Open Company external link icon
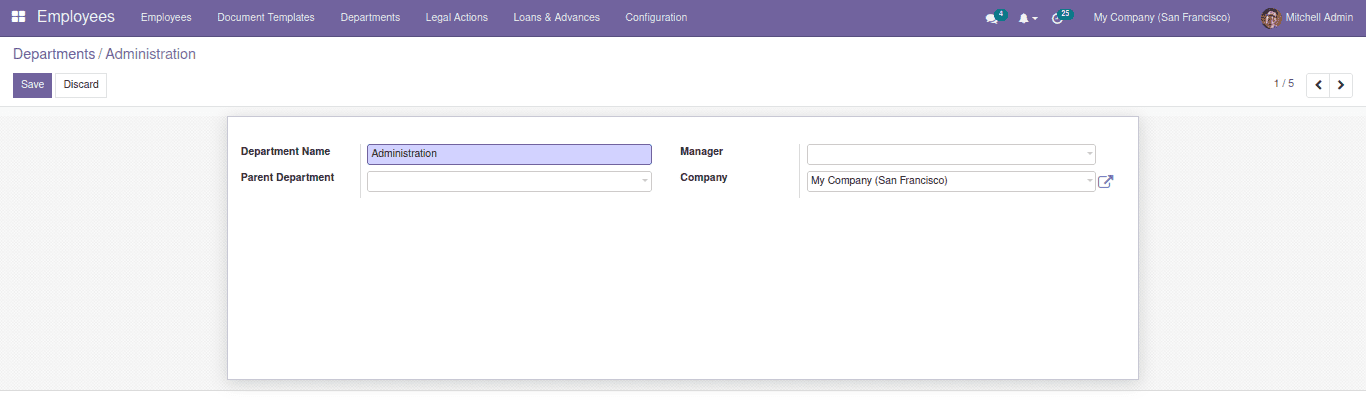This screenshot has width=1366, height=402. point(1105,182)
